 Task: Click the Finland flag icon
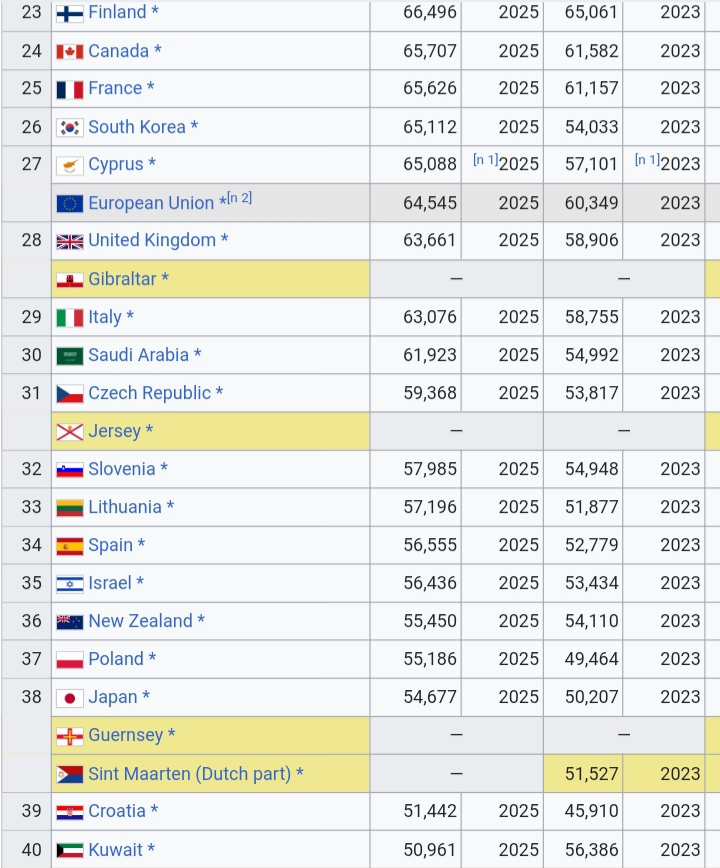70,13
